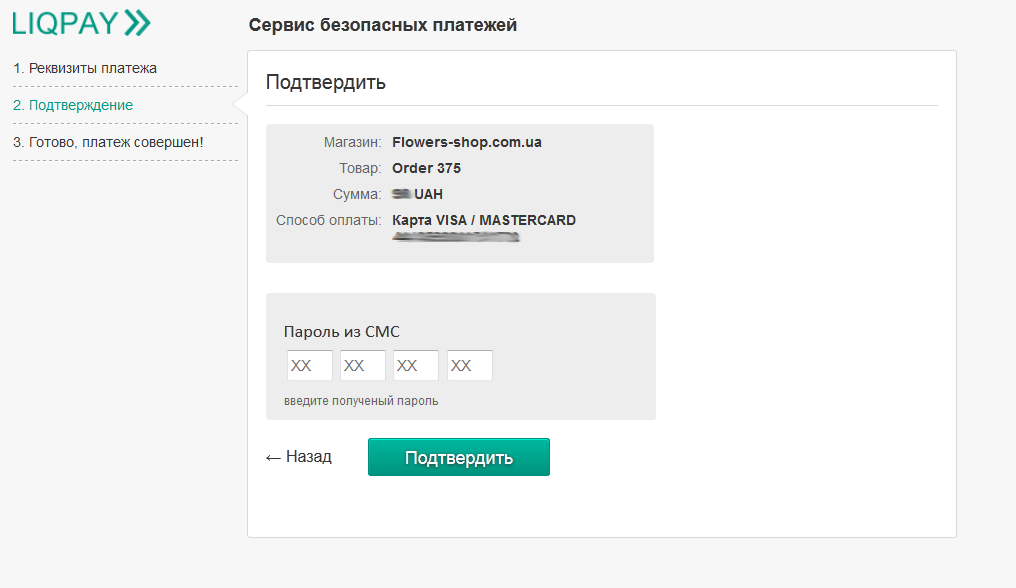Click the Order 375 item text
Image resolution: width=1016 pixels, height=588 pixels.
pos(426,168)
